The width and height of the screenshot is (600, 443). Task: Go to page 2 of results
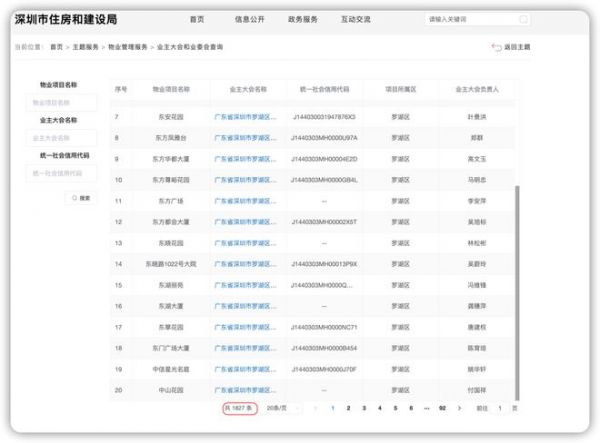pyautogui.click(x=348, y=408)
